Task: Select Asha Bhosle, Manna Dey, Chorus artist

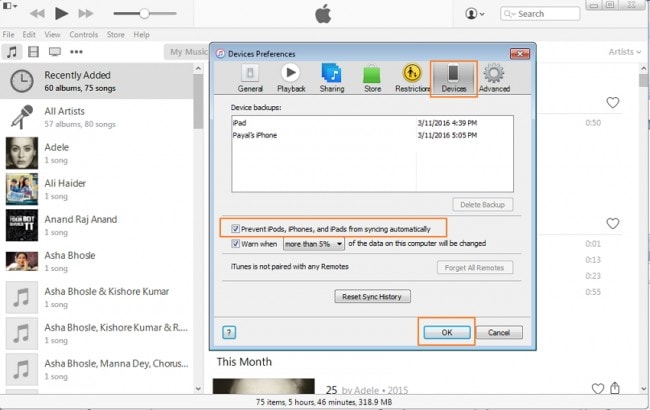Action: [97, 369]
